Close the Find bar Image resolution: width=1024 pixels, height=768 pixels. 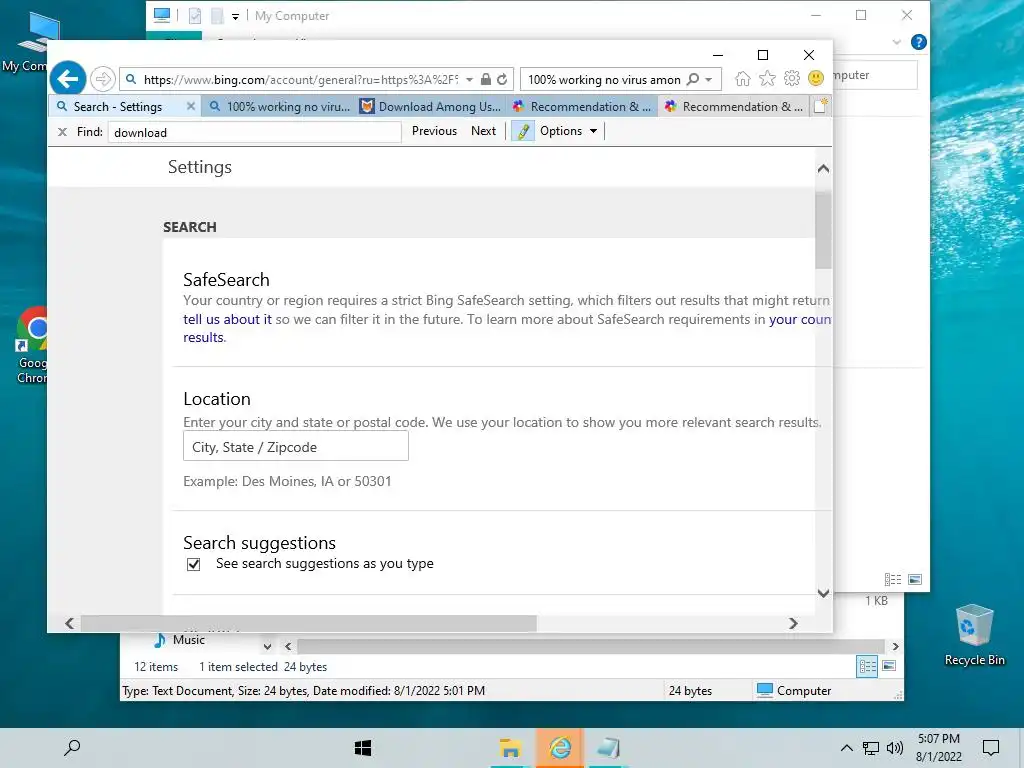point(62,132)
